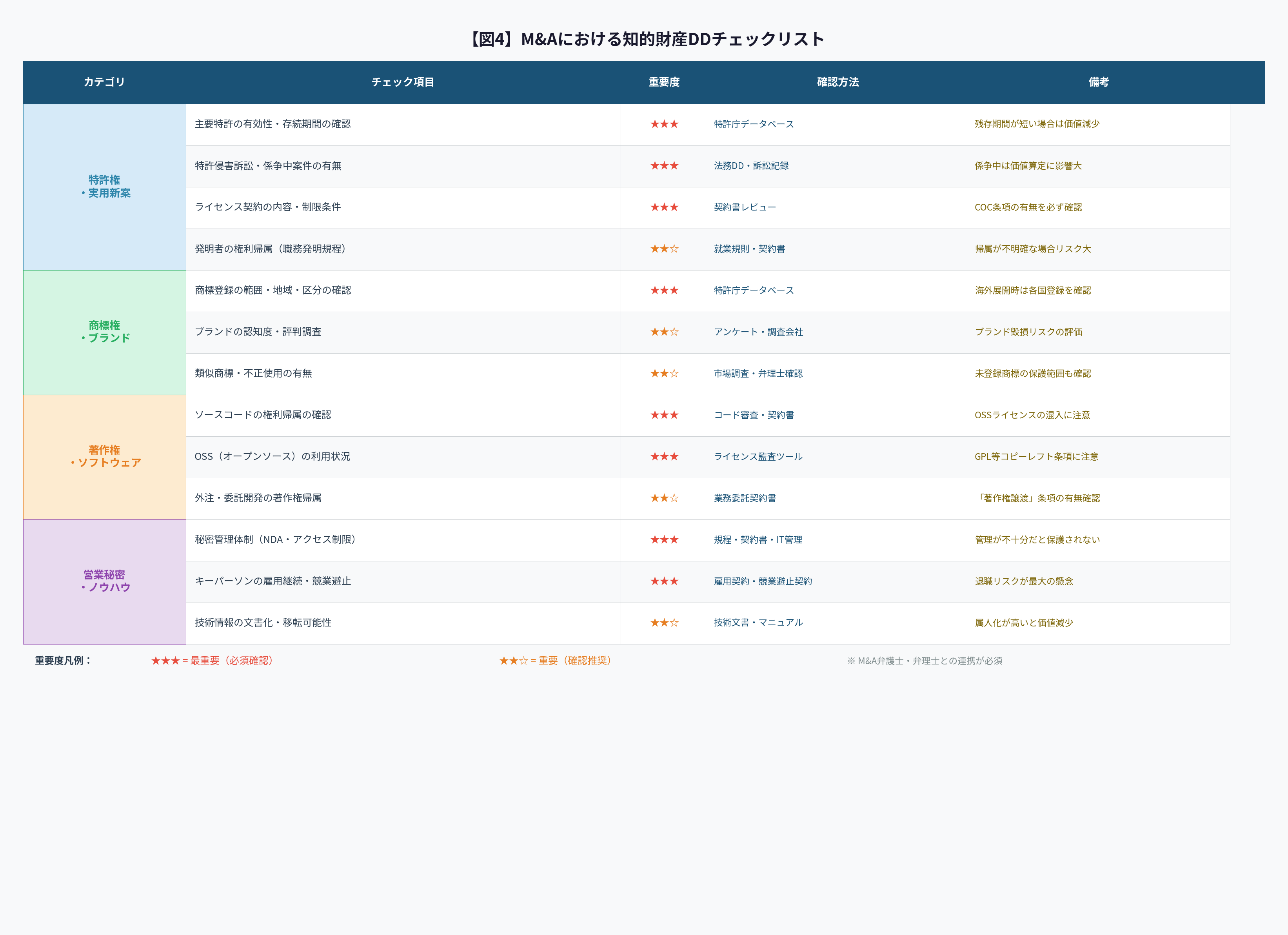
Task: Click ブランド毀損リスクの評価 note
Action: click(1028, 332)
